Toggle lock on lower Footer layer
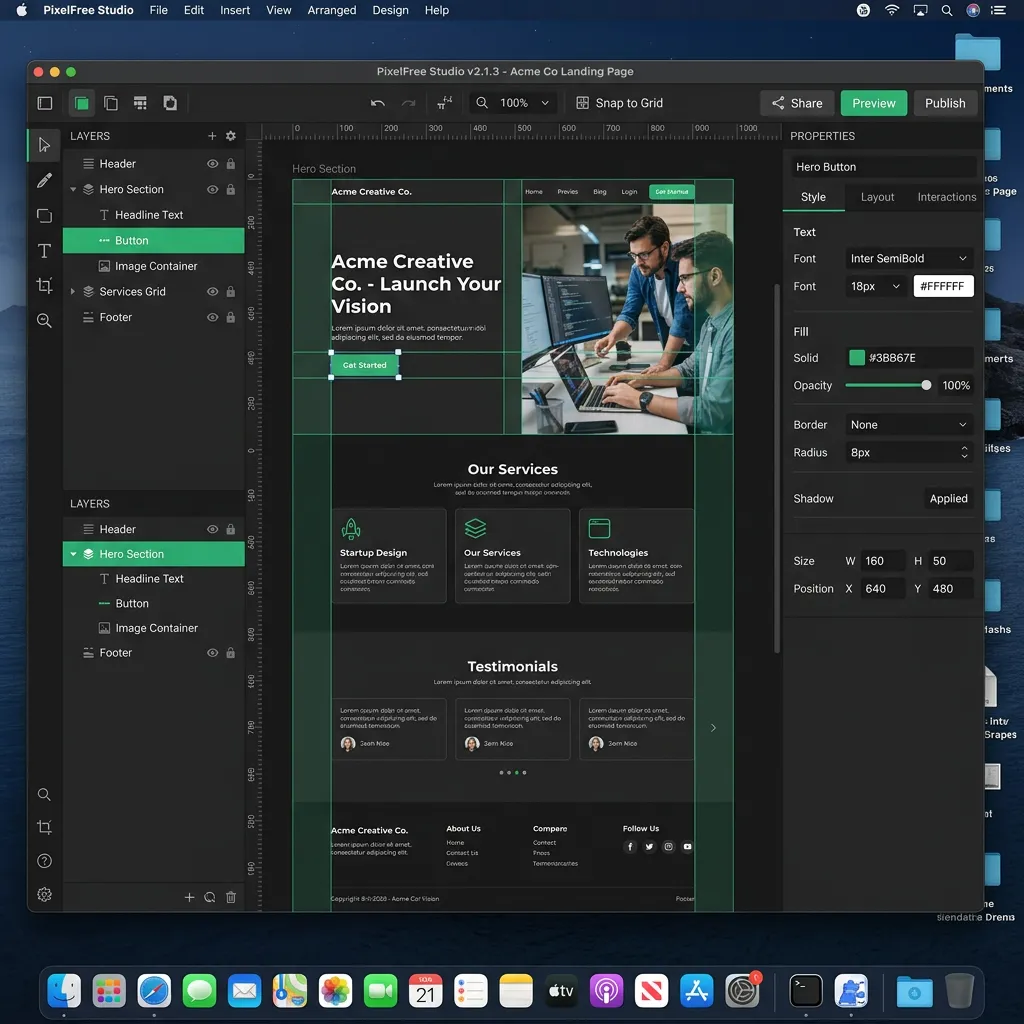The width and height of the screenshot is (1024, 1024). coord(231,653)
